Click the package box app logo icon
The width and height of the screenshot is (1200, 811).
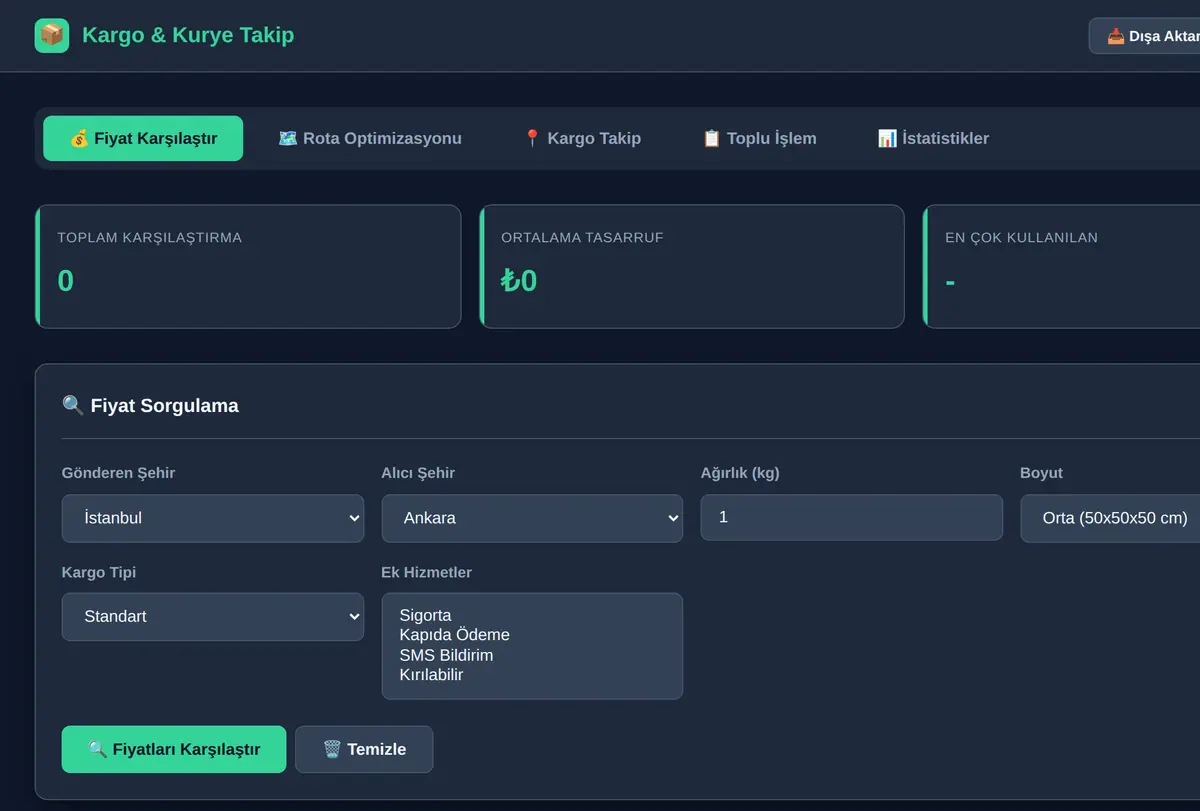point(52,36)
